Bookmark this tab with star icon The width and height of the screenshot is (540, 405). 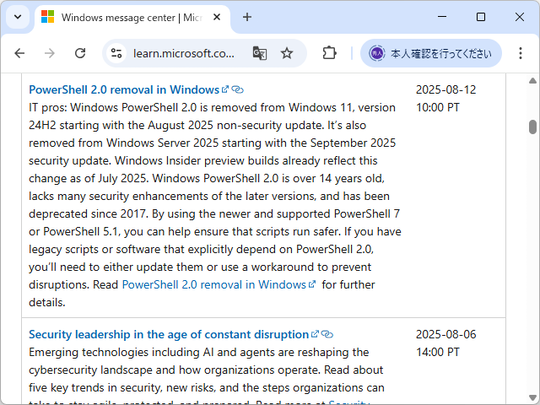[x=287, y=53]
